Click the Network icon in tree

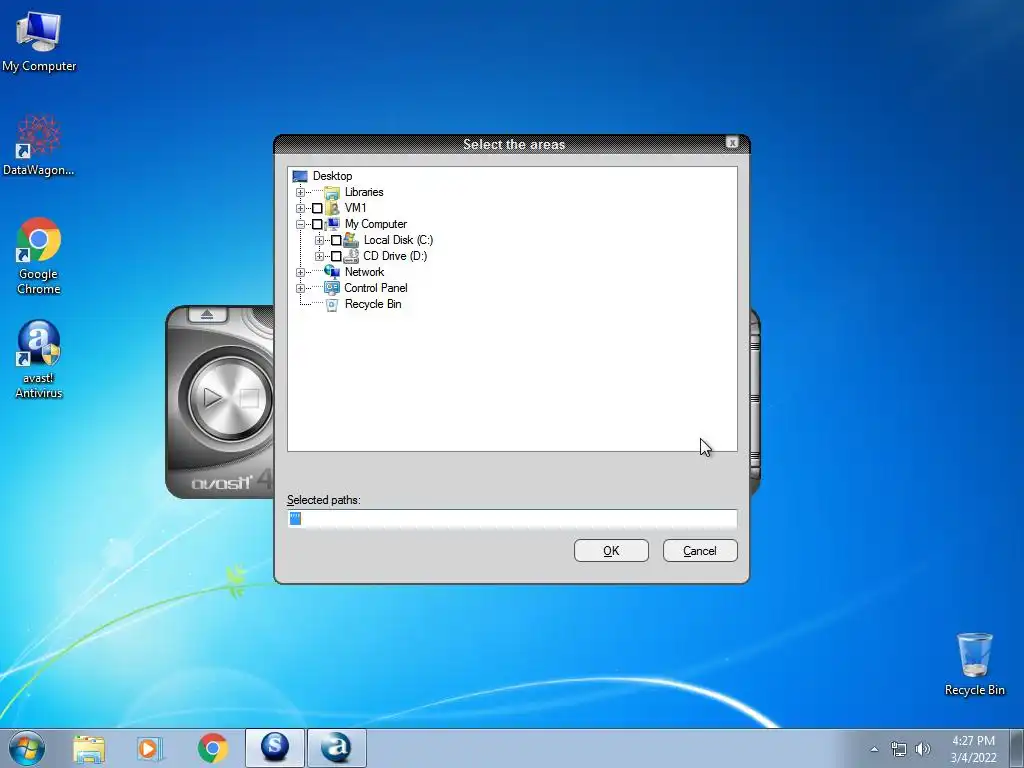tap(332, 272)
